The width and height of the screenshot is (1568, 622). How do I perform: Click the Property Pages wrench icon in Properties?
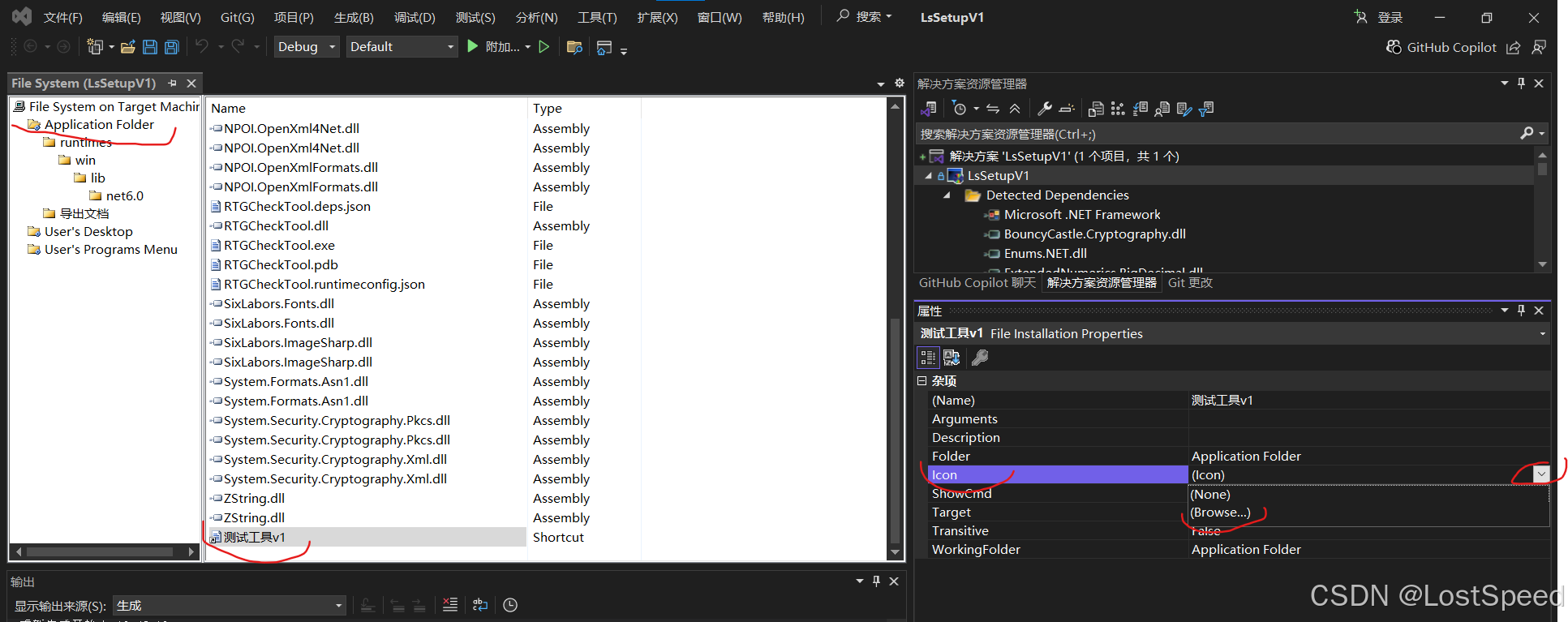(980, 358)
